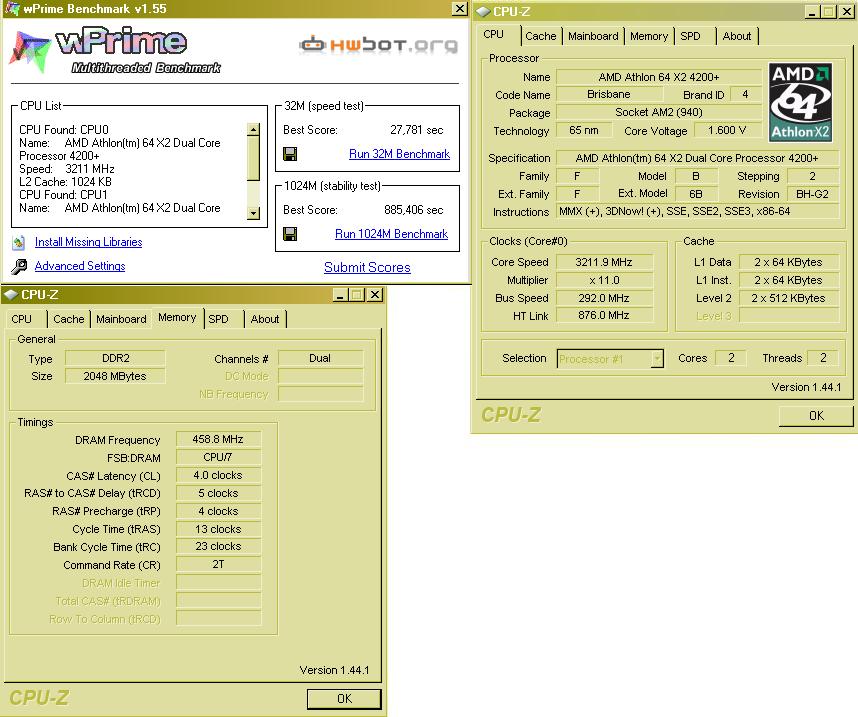Screen dimensions: 858x717
Task: Click the Command Rate value 2T
Action: (218, 564)
